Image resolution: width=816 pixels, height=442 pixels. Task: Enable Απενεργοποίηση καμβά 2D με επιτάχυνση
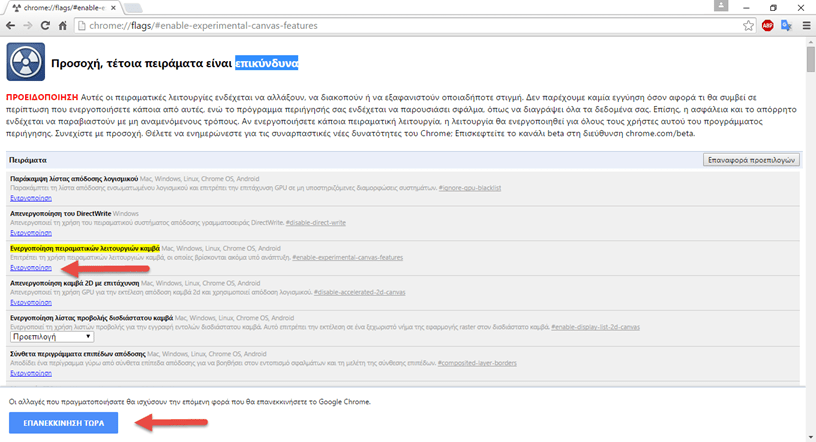pyautogui.click(x=31, y=302)
